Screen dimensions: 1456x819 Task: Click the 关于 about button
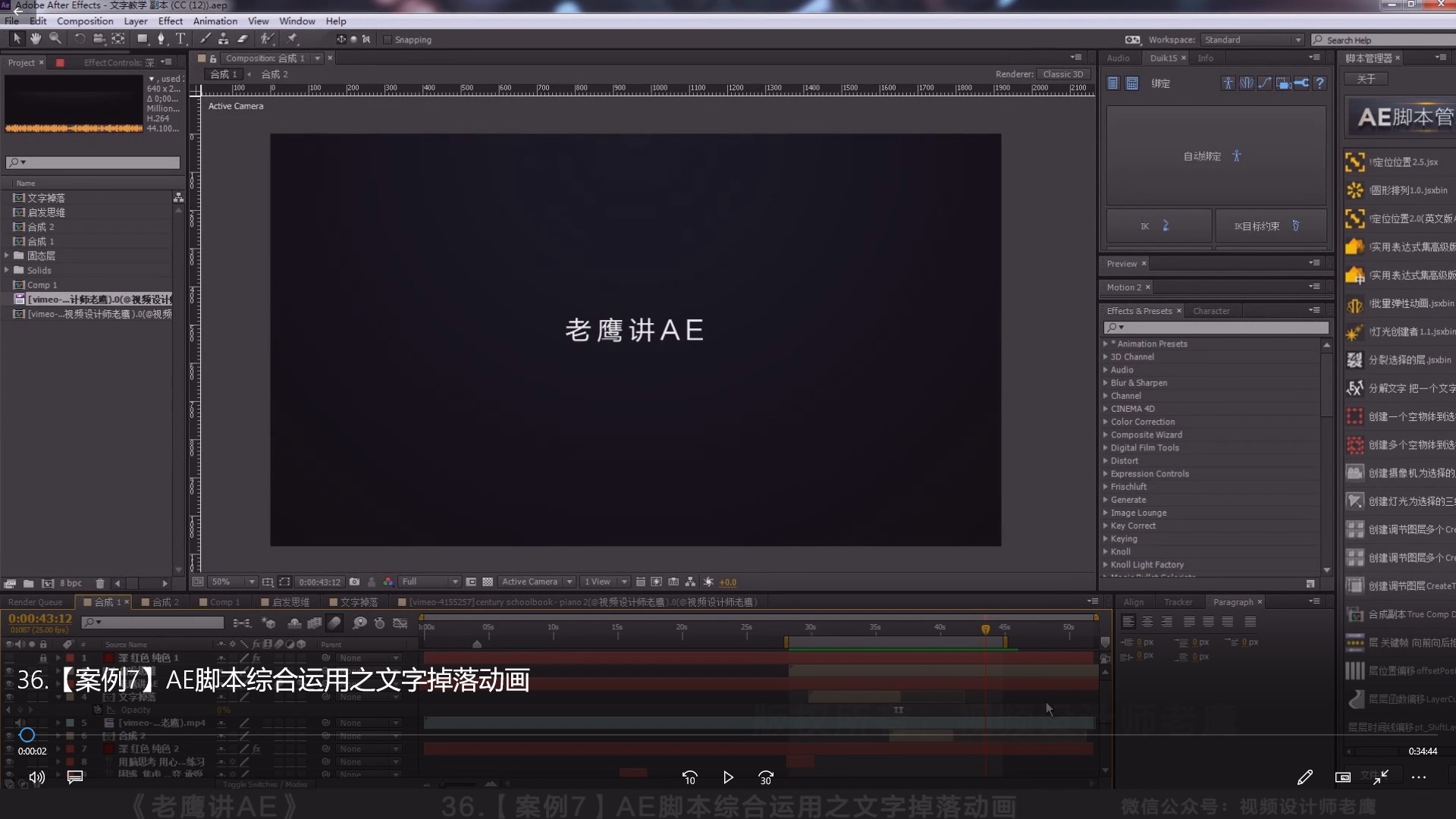click(1366, 79)
